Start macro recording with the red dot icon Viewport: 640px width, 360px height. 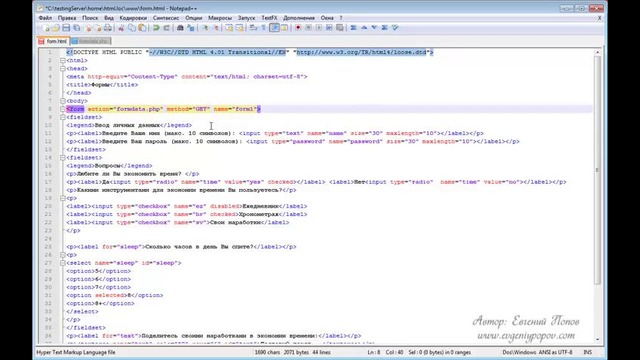298,28
